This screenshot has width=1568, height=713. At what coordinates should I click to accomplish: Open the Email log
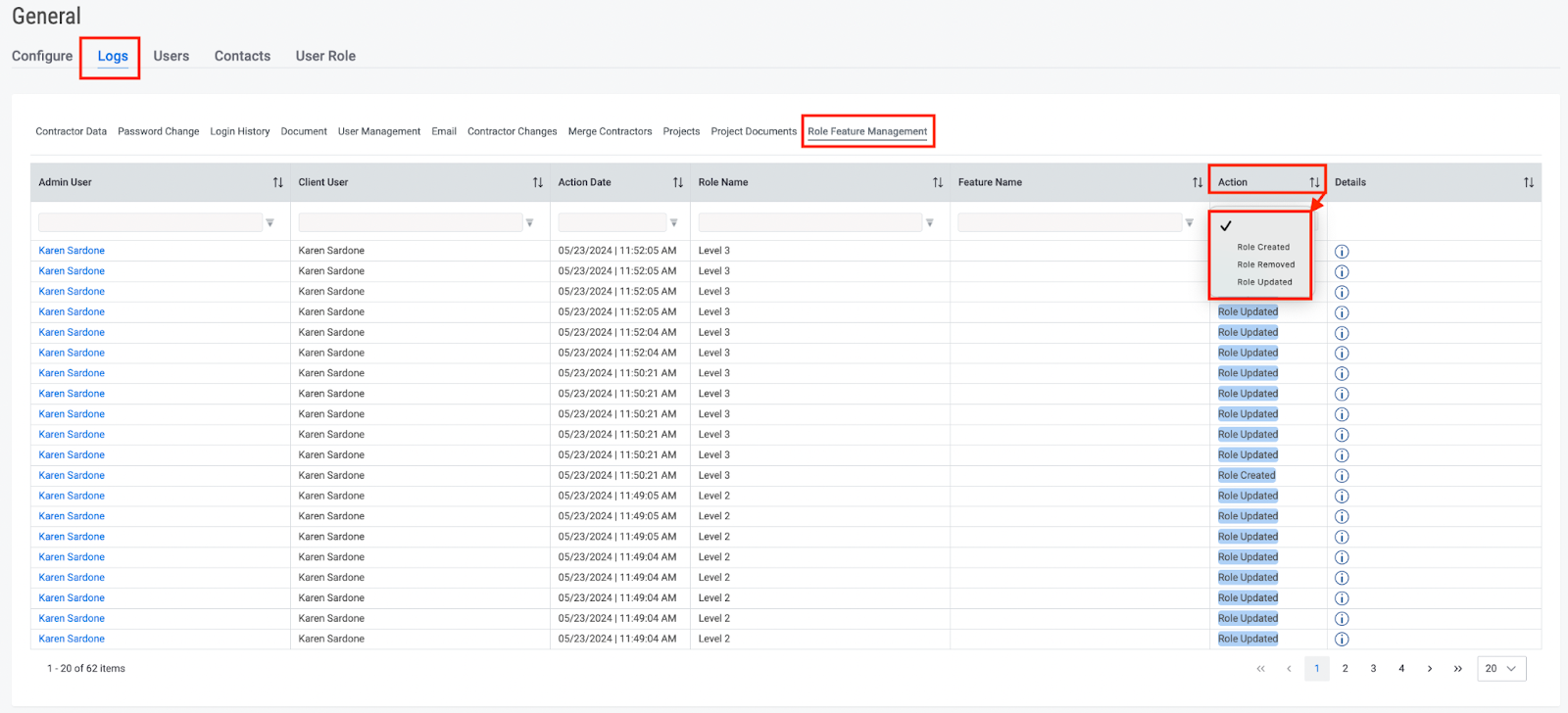tap(444, 131)
